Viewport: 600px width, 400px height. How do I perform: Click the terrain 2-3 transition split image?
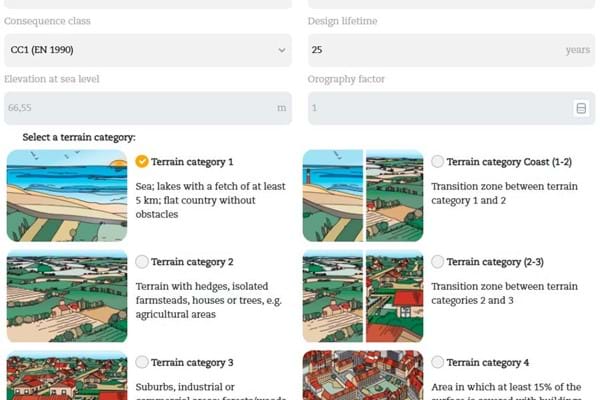point(363,296)
